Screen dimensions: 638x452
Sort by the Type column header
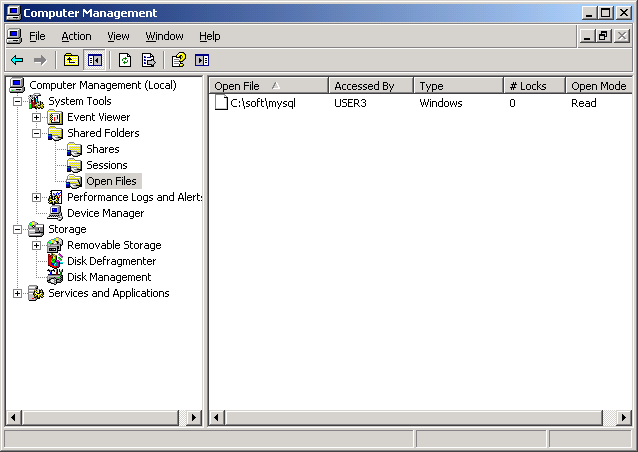click(459, 86)
